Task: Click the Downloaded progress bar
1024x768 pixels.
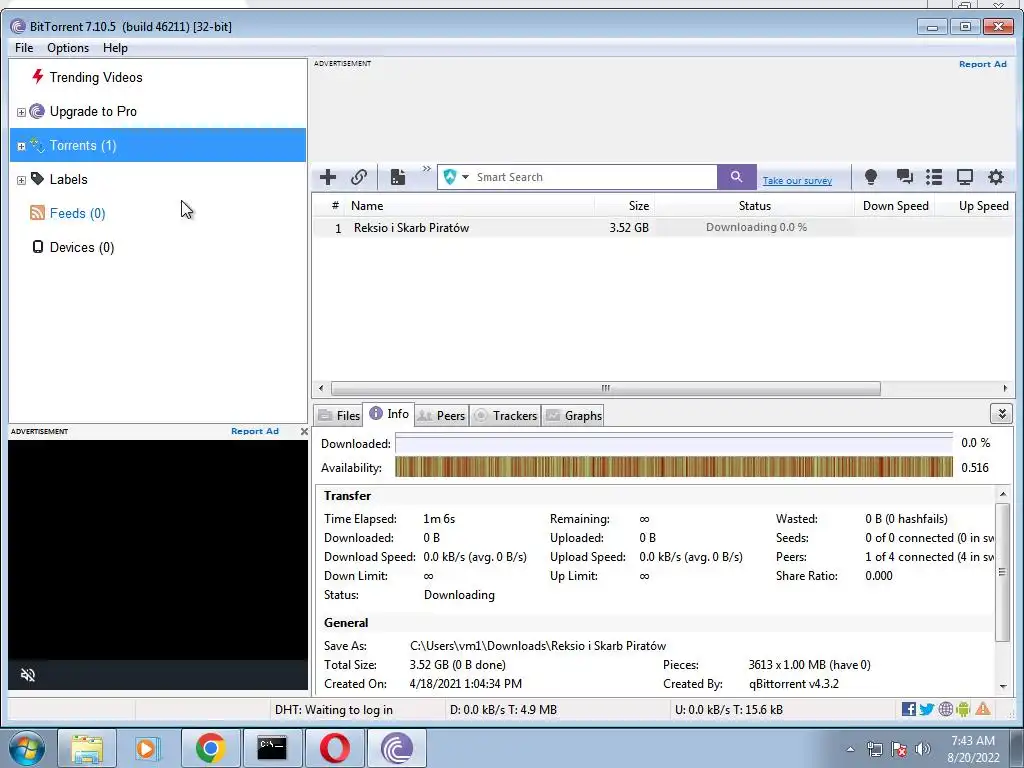Action: click(674, 443)
